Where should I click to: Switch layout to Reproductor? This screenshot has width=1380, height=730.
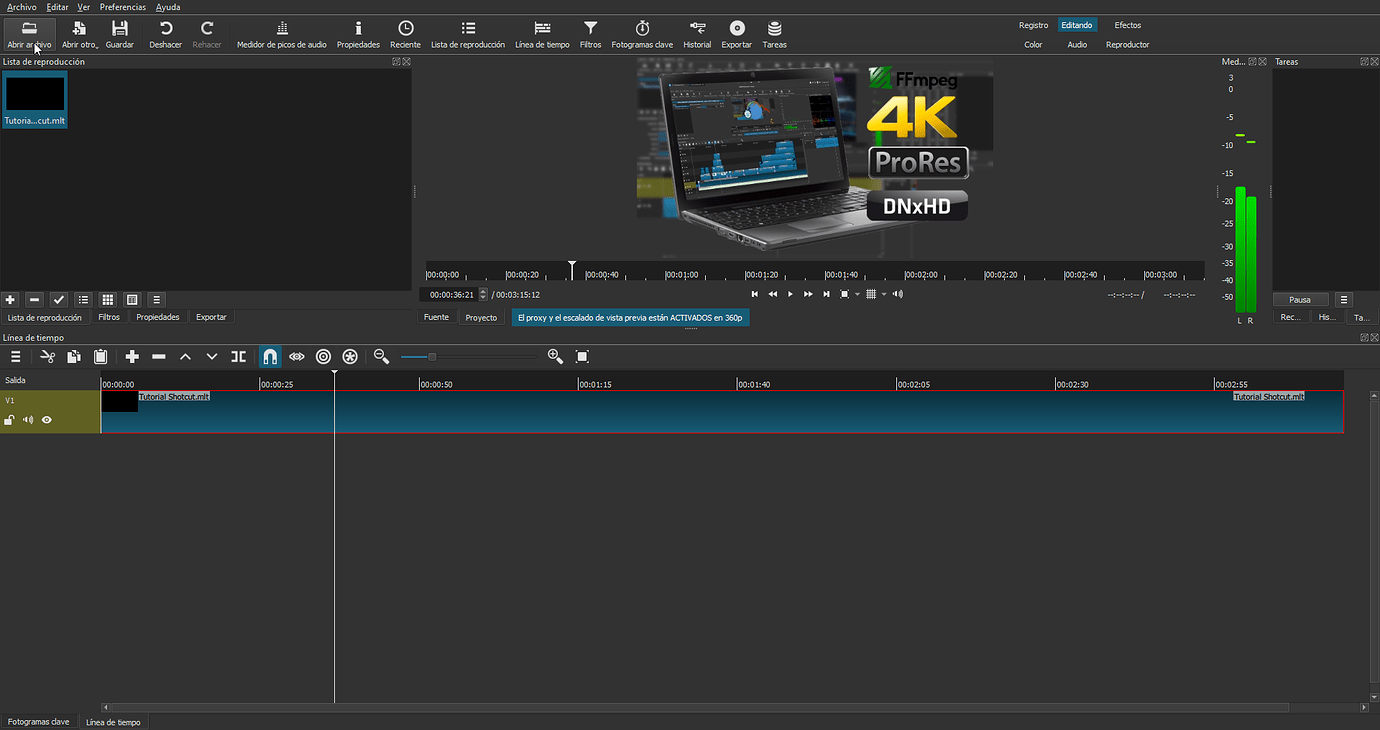point(1128,45)
